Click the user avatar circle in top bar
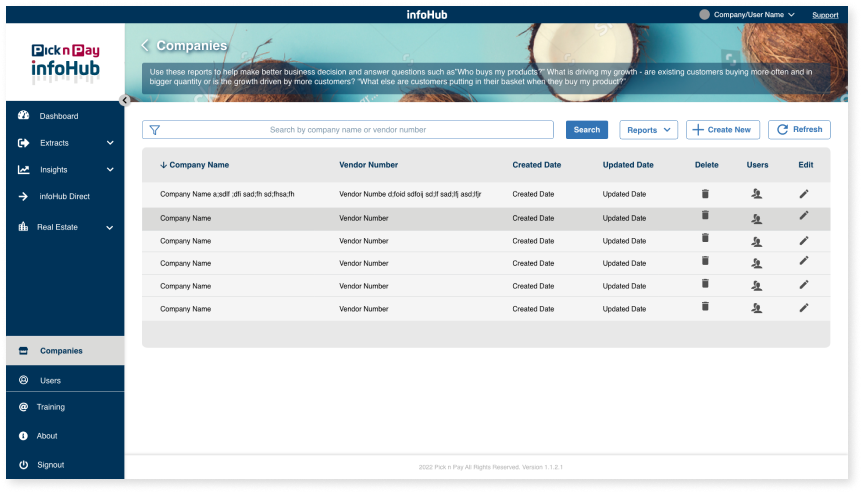This screenshot has height=493, width=862. click(704, 15)
